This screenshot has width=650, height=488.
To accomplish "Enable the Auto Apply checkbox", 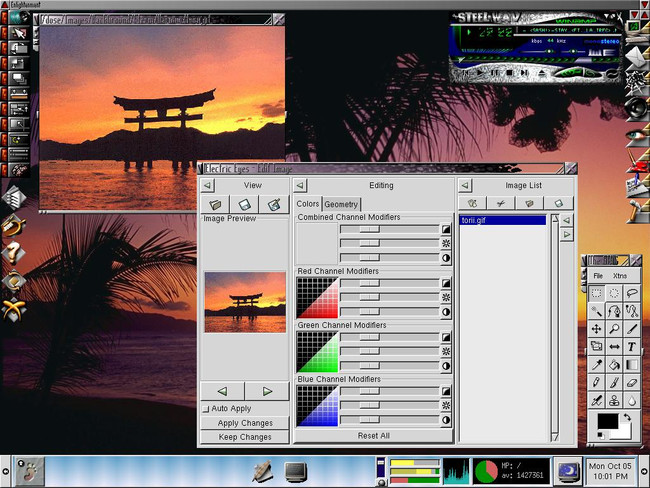I will point(206,409).
